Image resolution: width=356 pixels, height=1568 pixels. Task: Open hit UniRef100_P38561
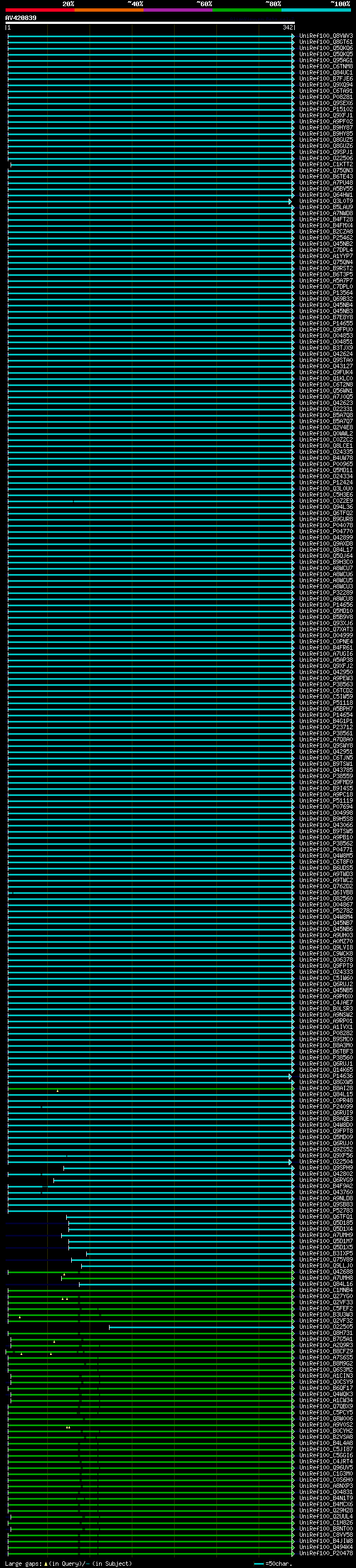(x=325, y=734)
